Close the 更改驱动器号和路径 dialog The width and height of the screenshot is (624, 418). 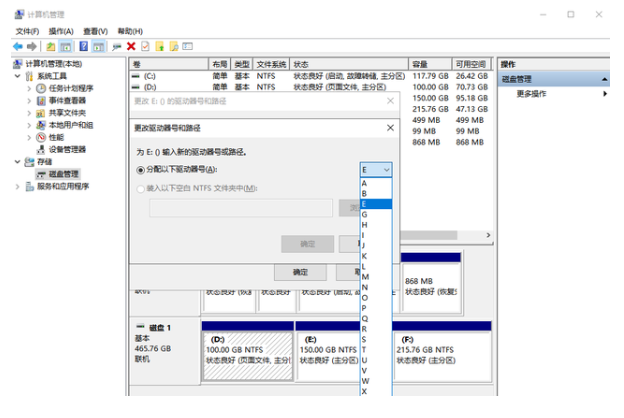390,128
